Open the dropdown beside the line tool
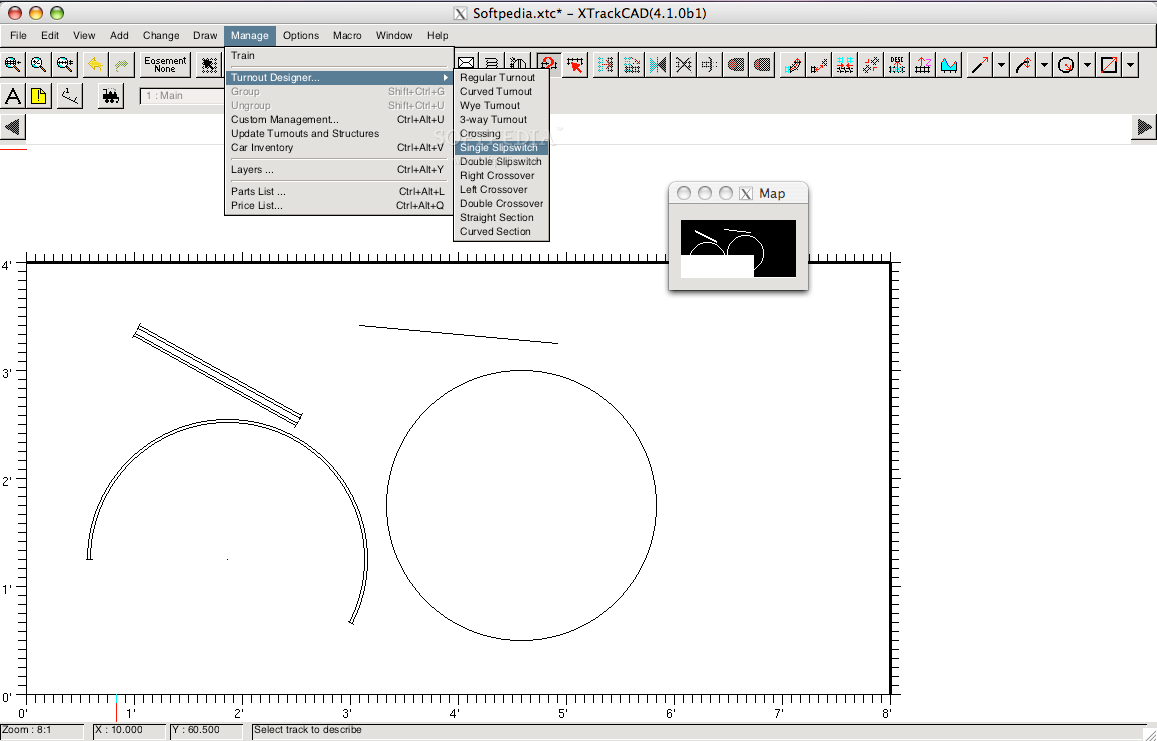Image resolution: width=1157 pixels, height=741 pixels. [x=1001, y=65]
